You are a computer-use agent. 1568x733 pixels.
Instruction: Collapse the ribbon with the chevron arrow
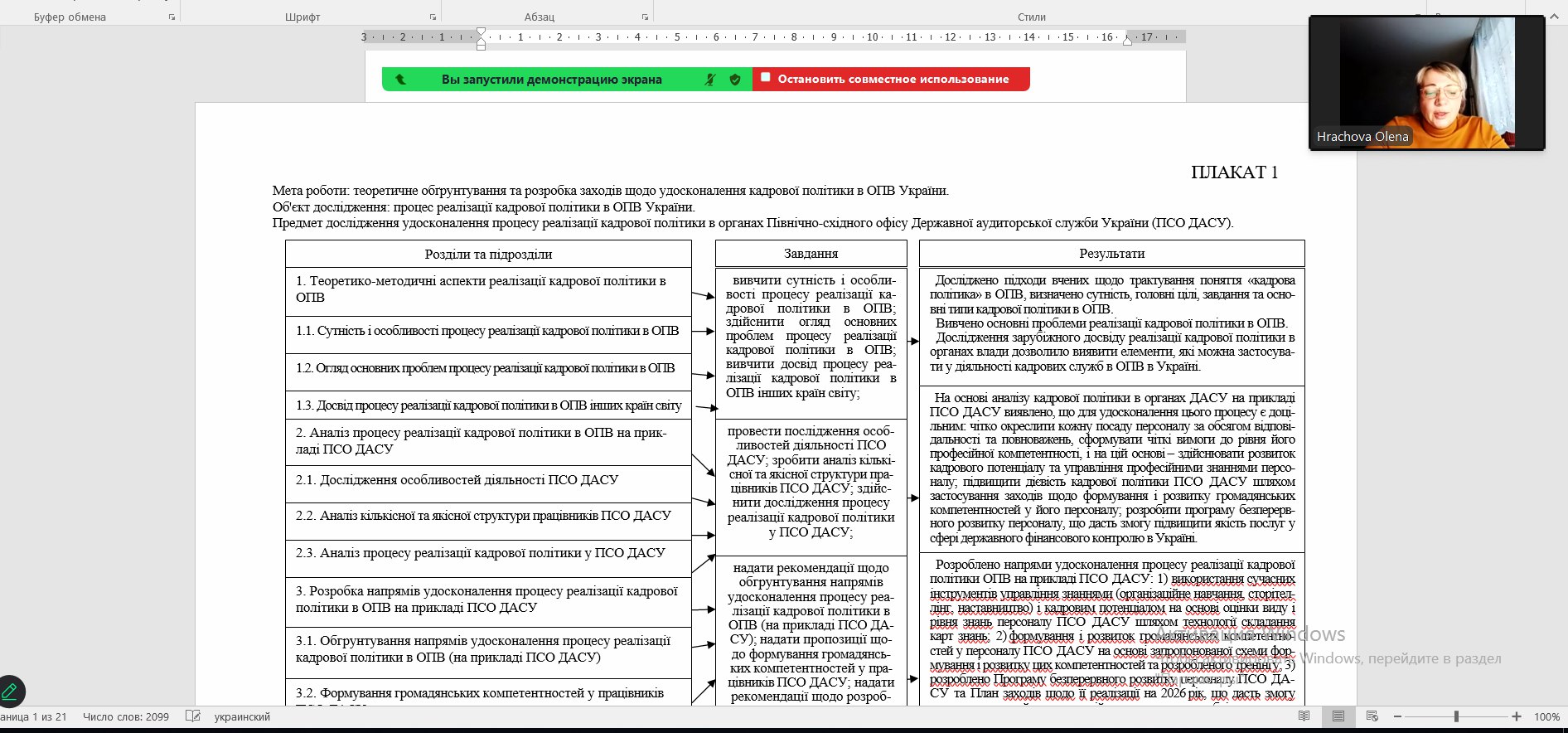coord(1555,17)
